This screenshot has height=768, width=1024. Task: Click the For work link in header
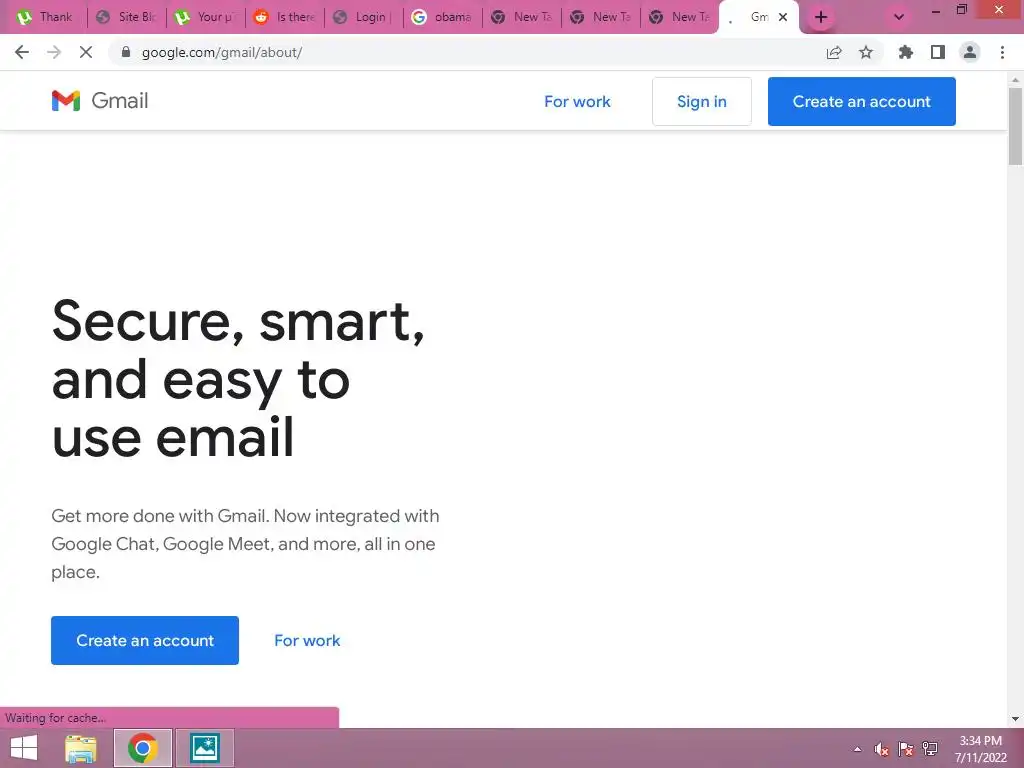coord(577,101)
